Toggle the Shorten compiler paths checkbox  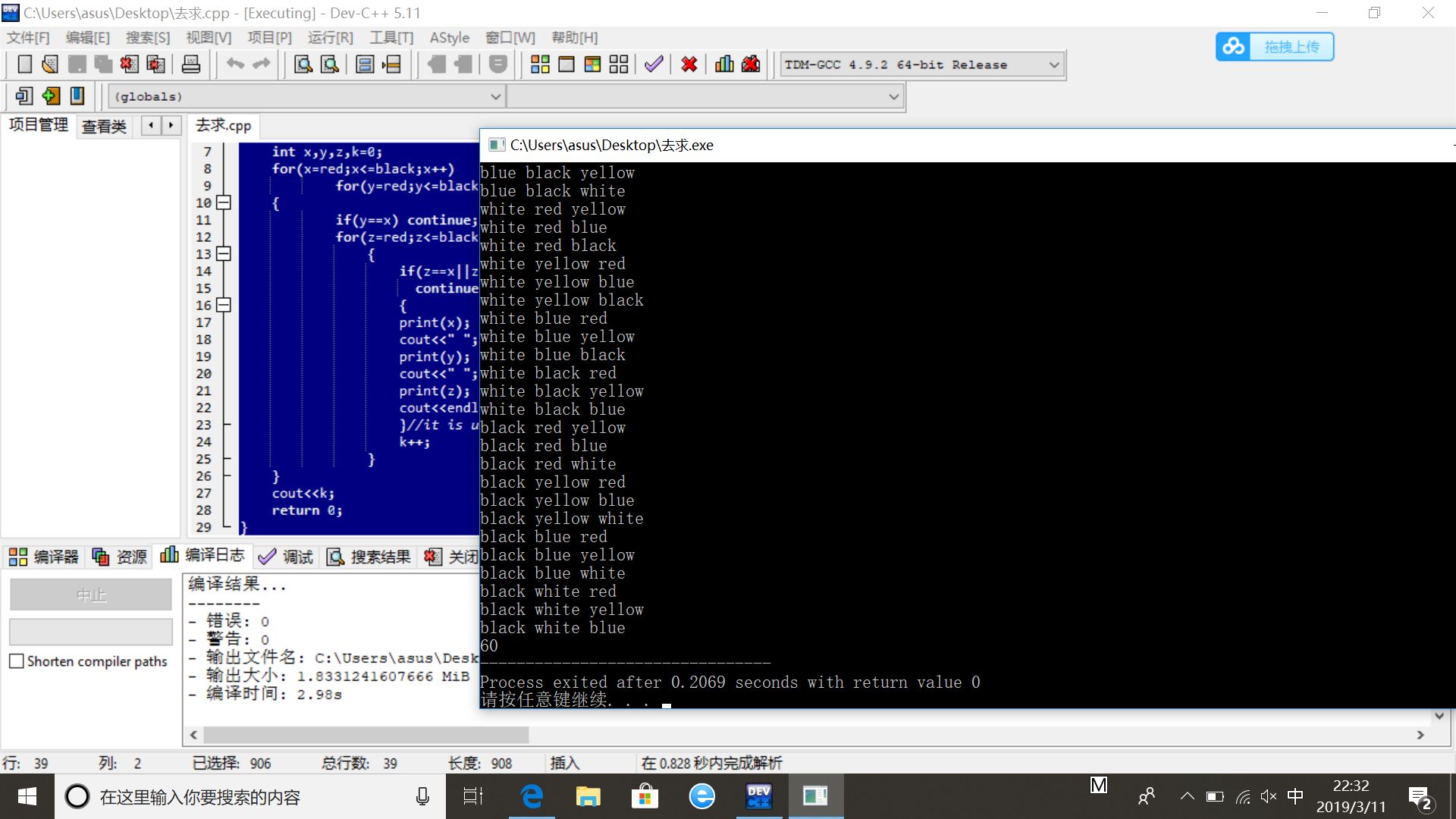point(17,661)
